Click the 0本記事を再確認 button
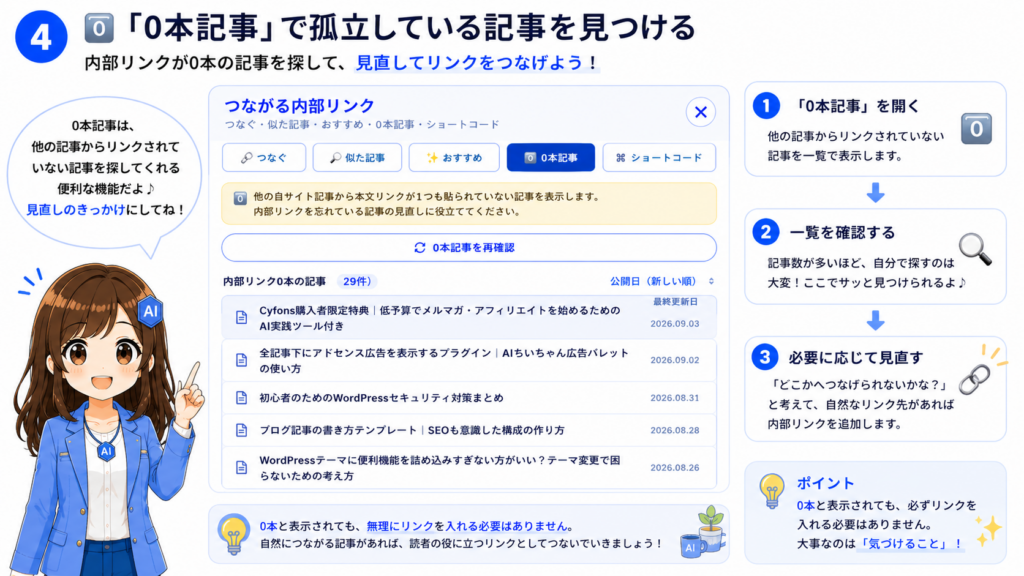The image size is (1024, 576). (469, 248)
